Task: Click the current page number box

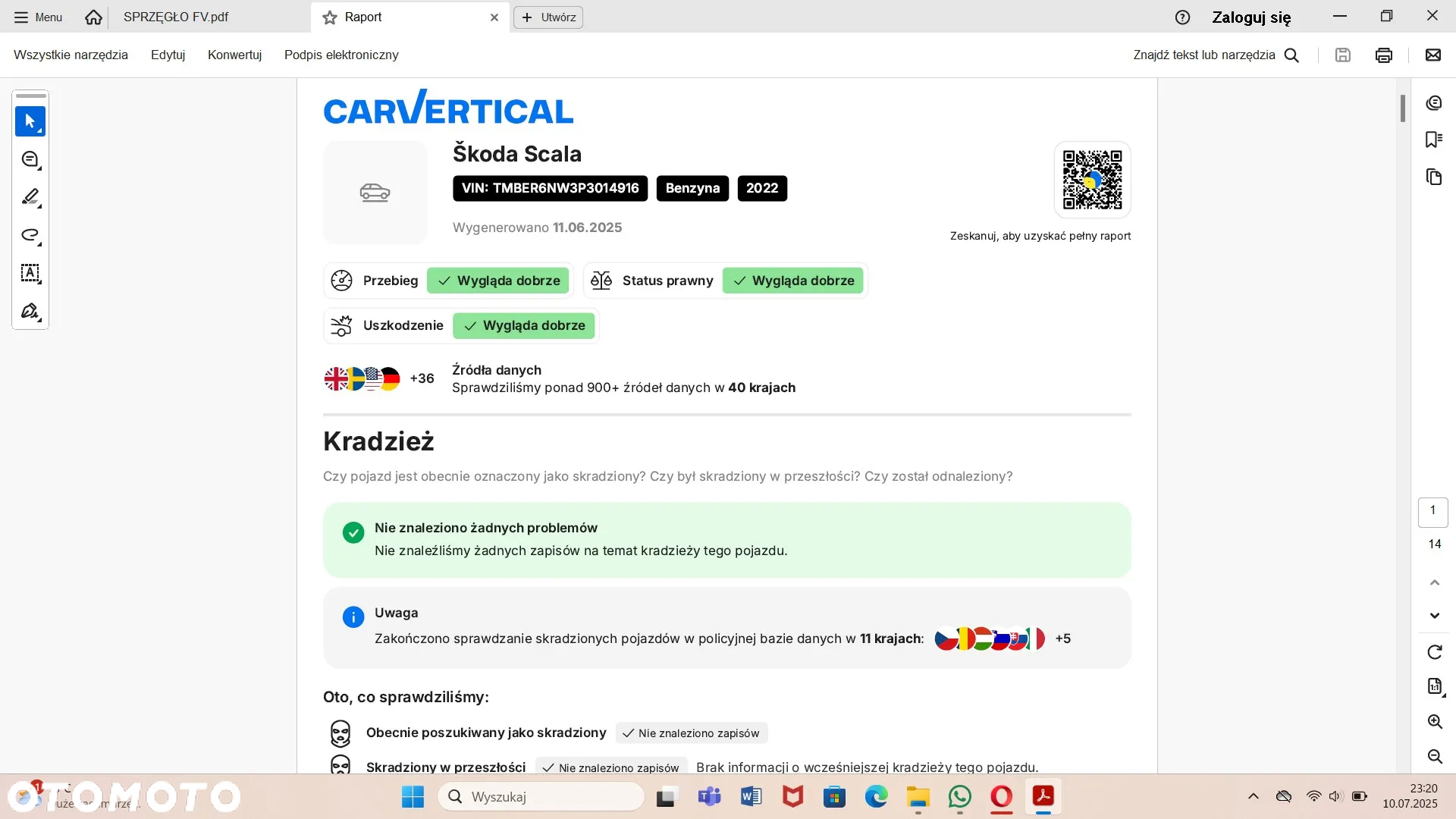Action: pyautogui.click(x=1433, y=512)
